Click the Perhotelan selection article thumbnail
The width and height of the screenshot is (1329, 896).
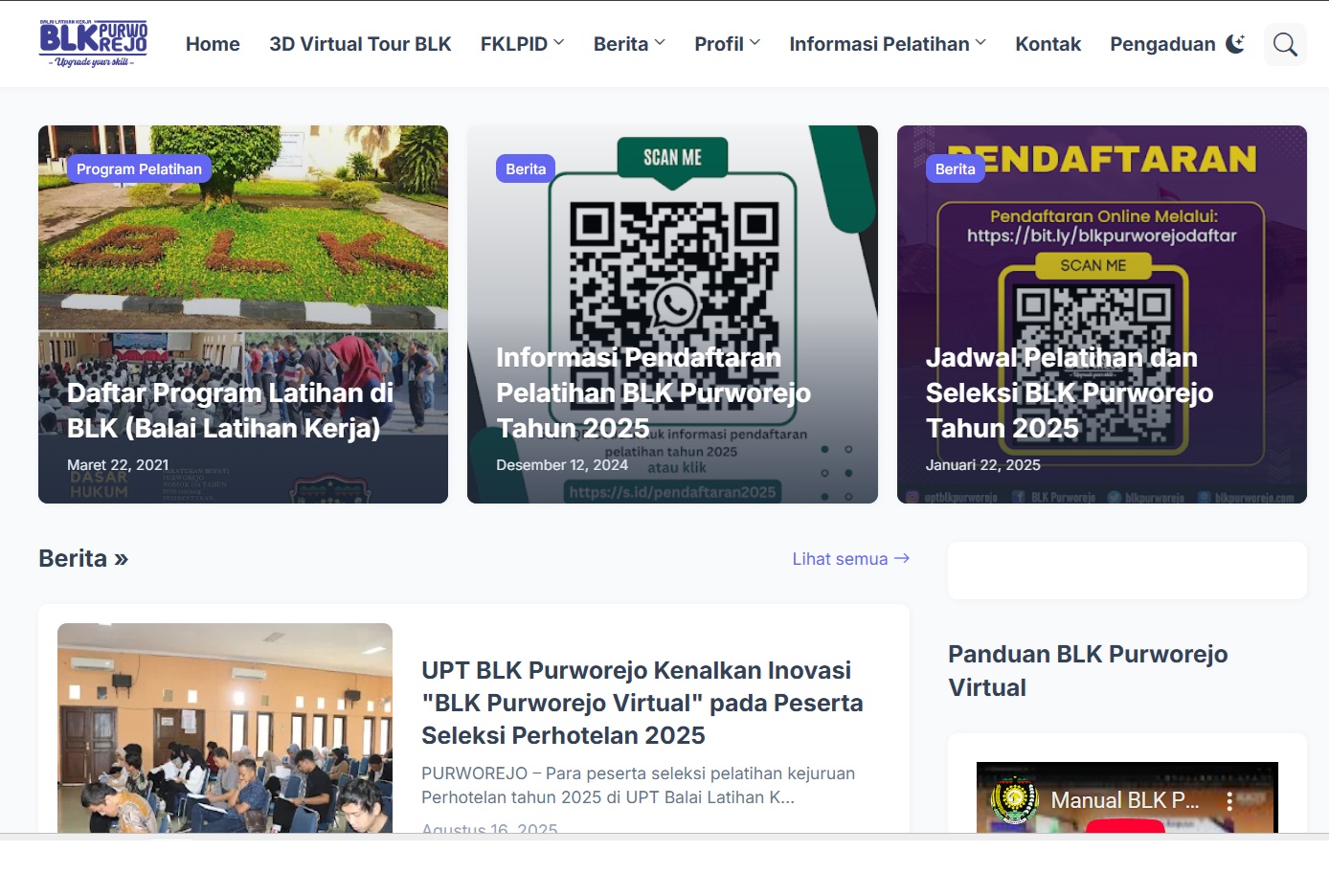tap(225, 728)
